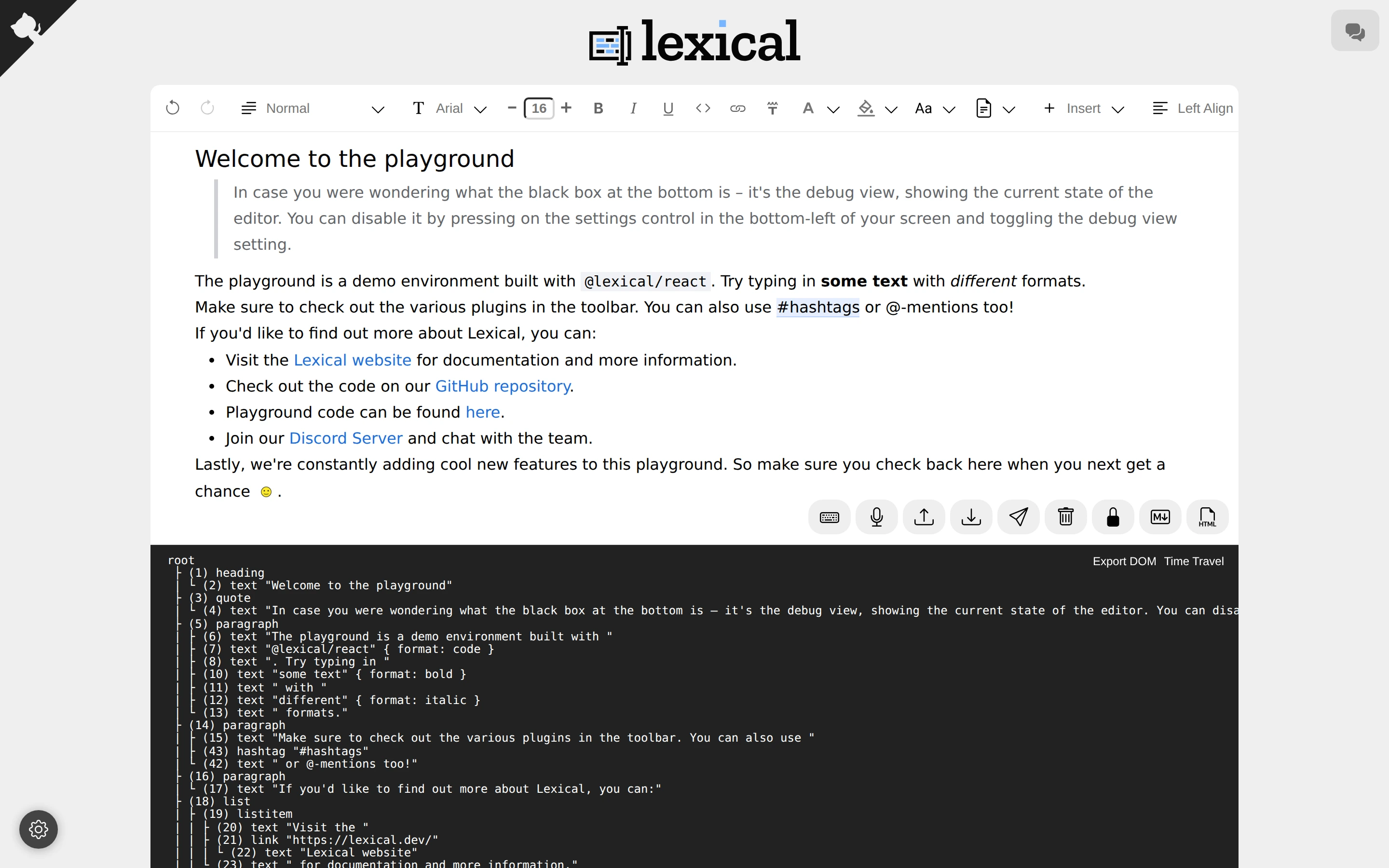
Task: Click the font size 16 input field
Action: coord(539,108)
